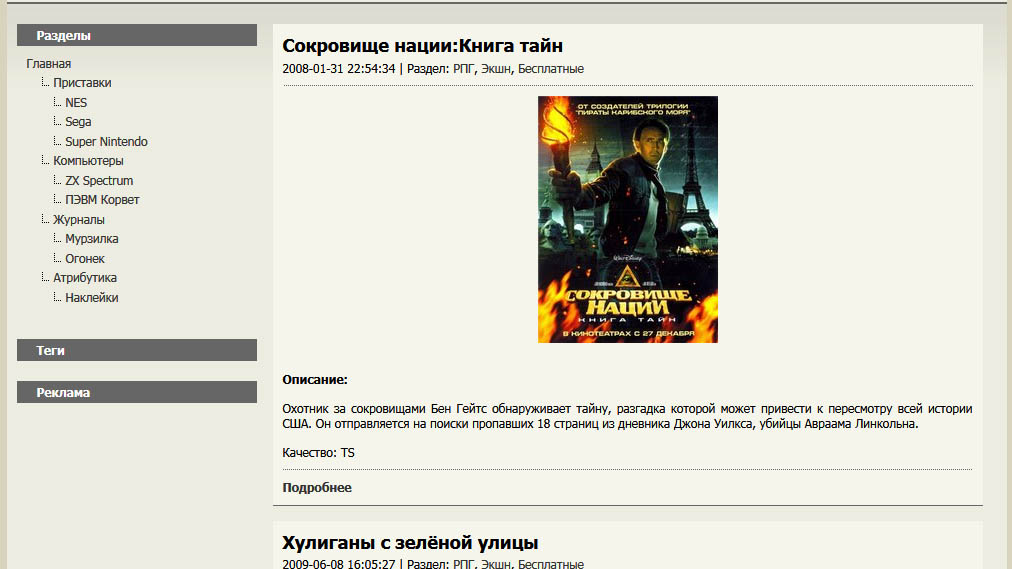Select Огонек magazine link
The height and width of the screenshot is (569, 1012).
tap(85, 259)
